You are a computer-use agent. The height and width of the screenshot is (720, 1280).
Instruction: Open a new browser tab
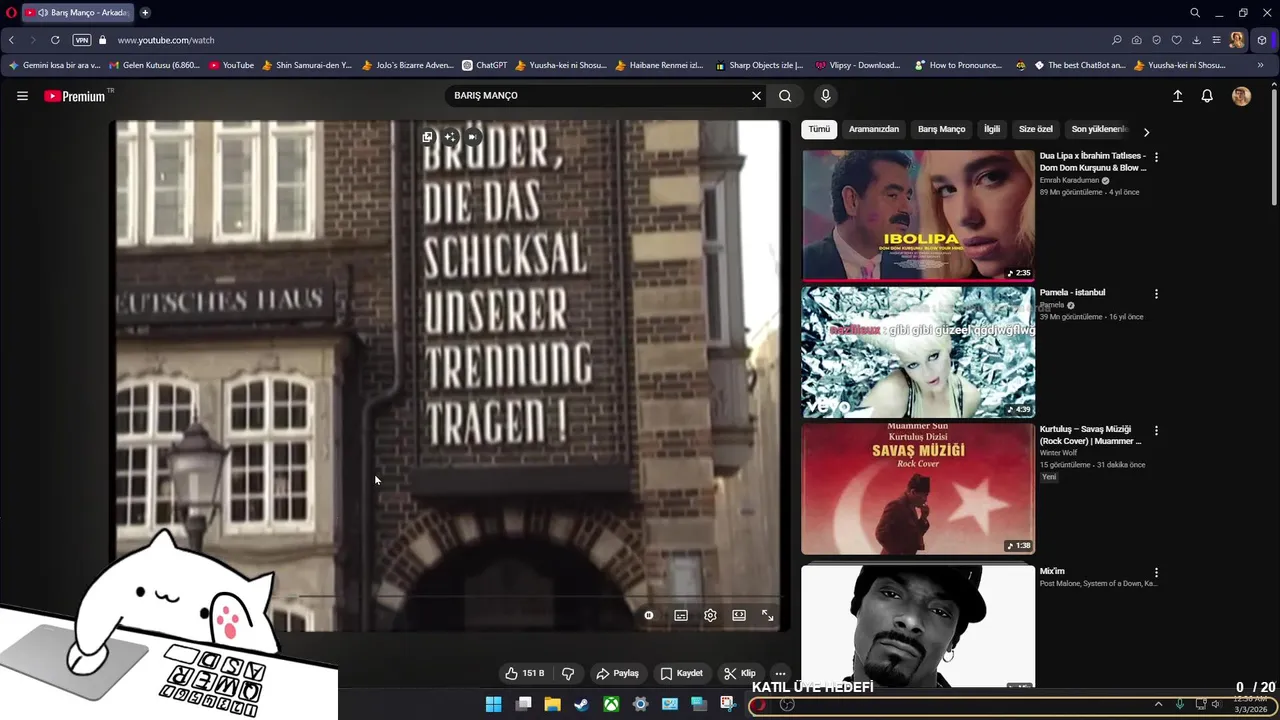pos(145,13)
